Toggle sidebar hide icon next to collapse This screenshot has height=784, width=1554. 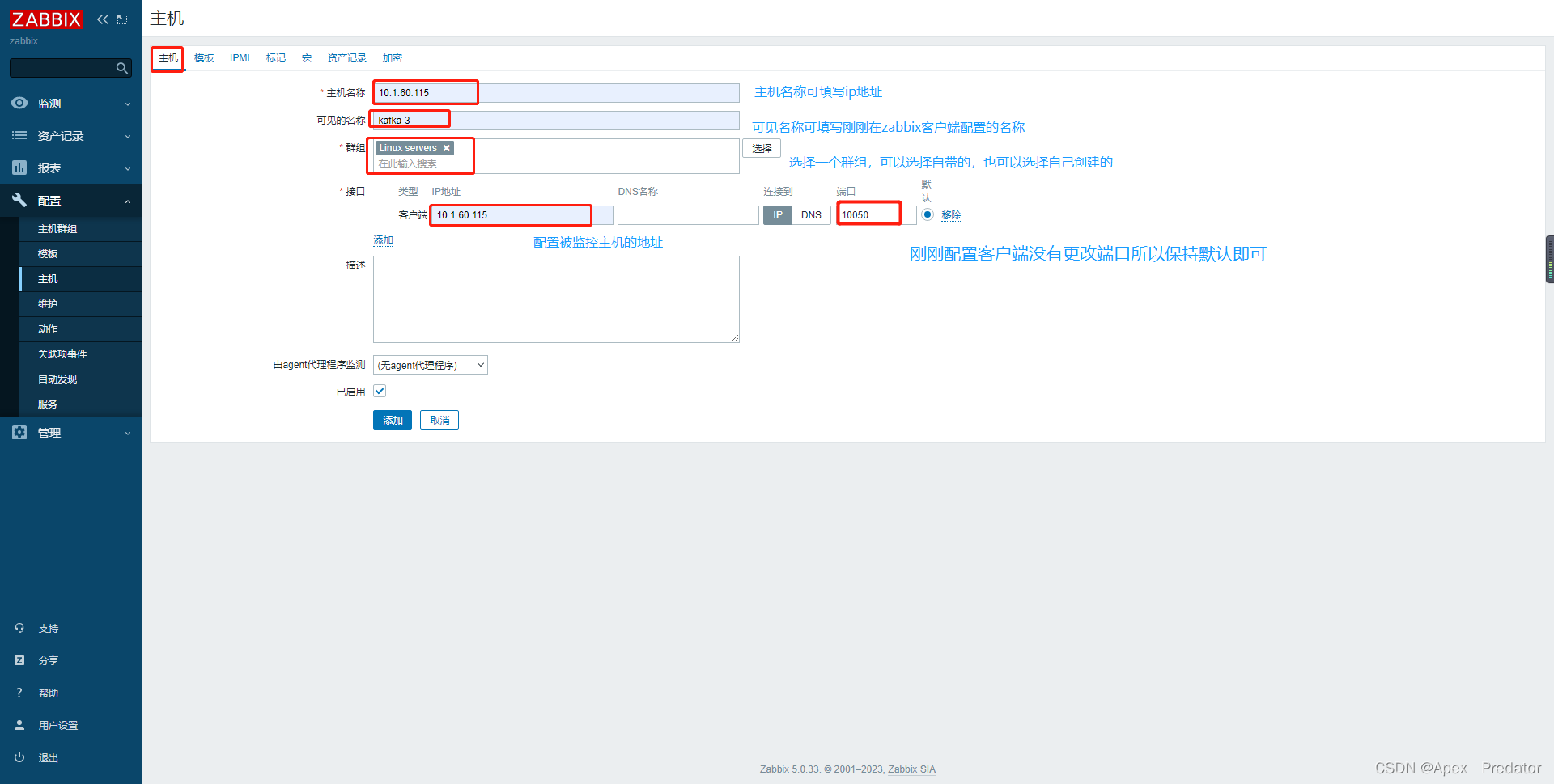click(x=122, y=19)
